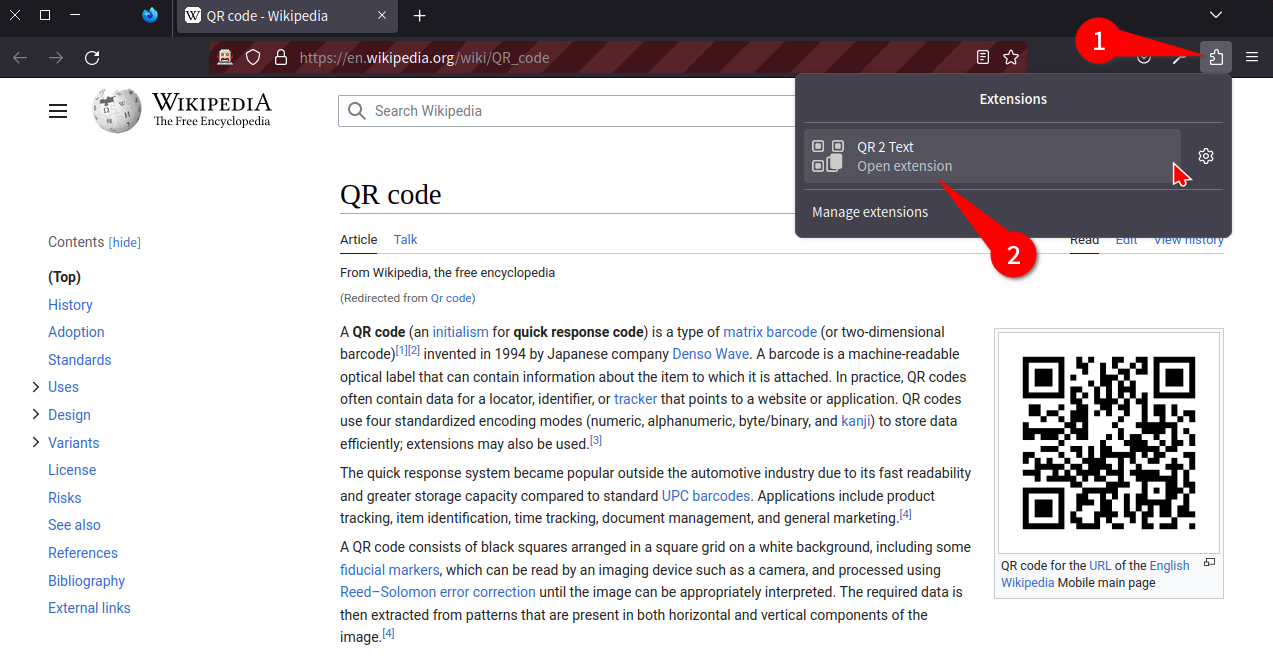Click the magnifier icon in Wikipedia search
1273x657 pixels.
pyautogui.click(x=357, y=111)
